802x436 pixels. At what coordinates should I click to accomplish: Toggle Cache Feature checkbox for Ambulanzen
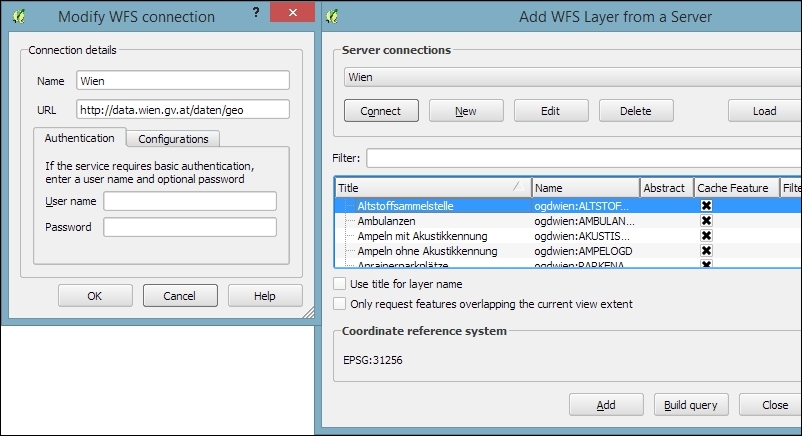pos(706,221)
